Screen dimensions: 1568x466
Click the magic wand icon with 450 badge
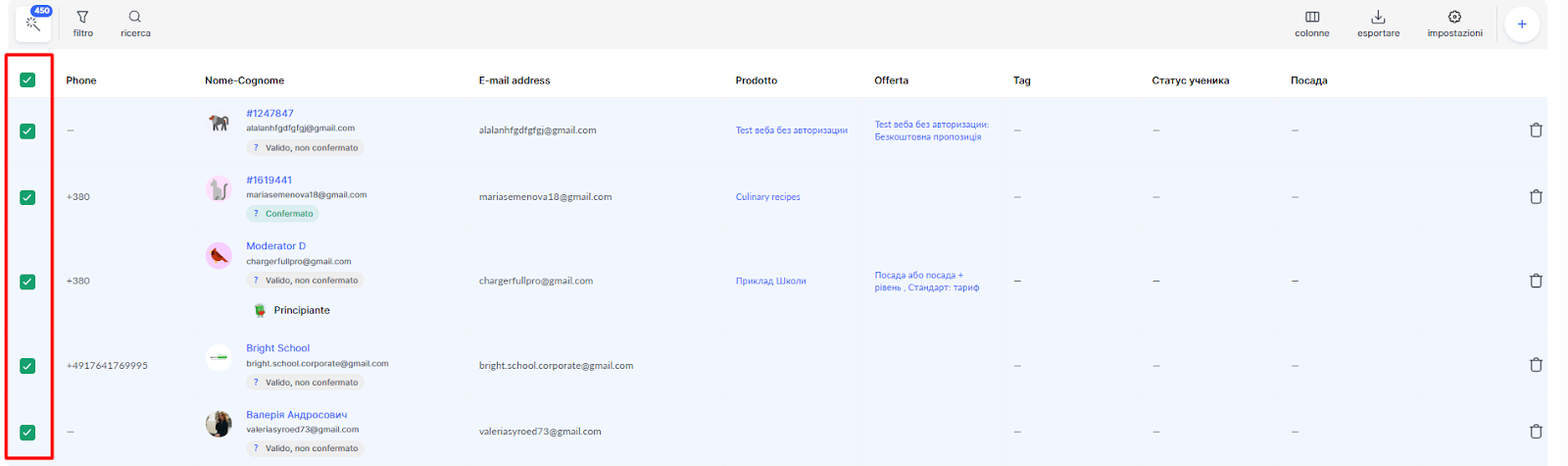pos(32,24)
